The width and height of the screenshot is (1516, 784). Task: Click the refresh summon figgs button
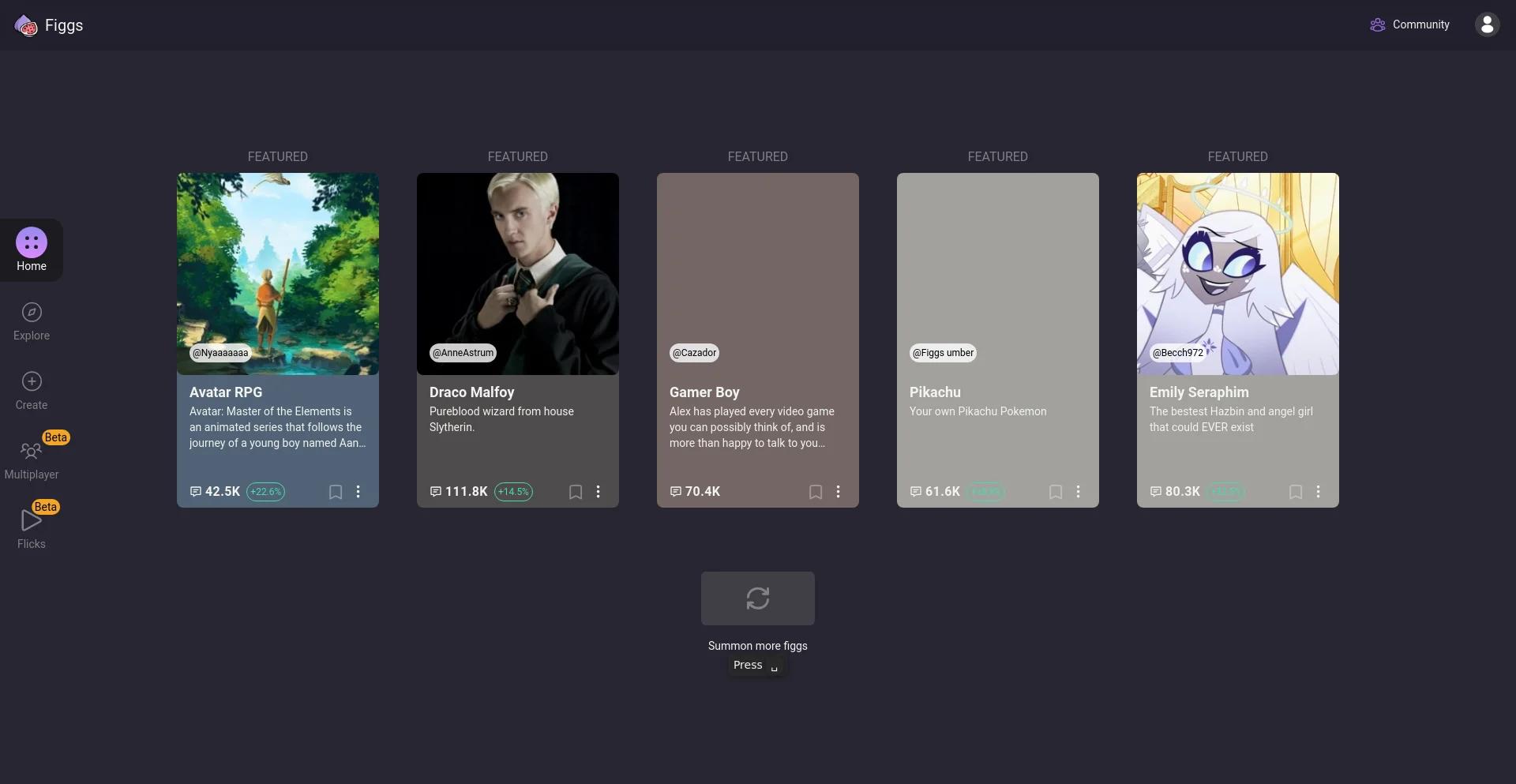[758, 598]
